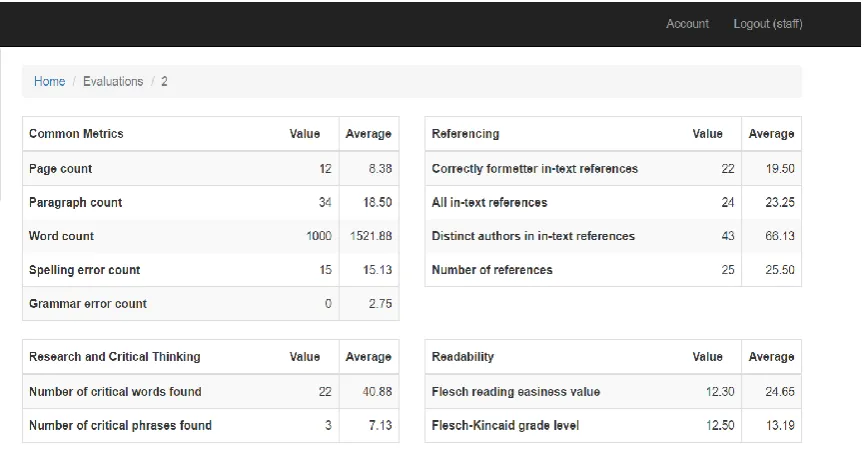Select the Grammar error count label
The height and width of the screenshot is (450, 867).
click(x=88, y=304)
